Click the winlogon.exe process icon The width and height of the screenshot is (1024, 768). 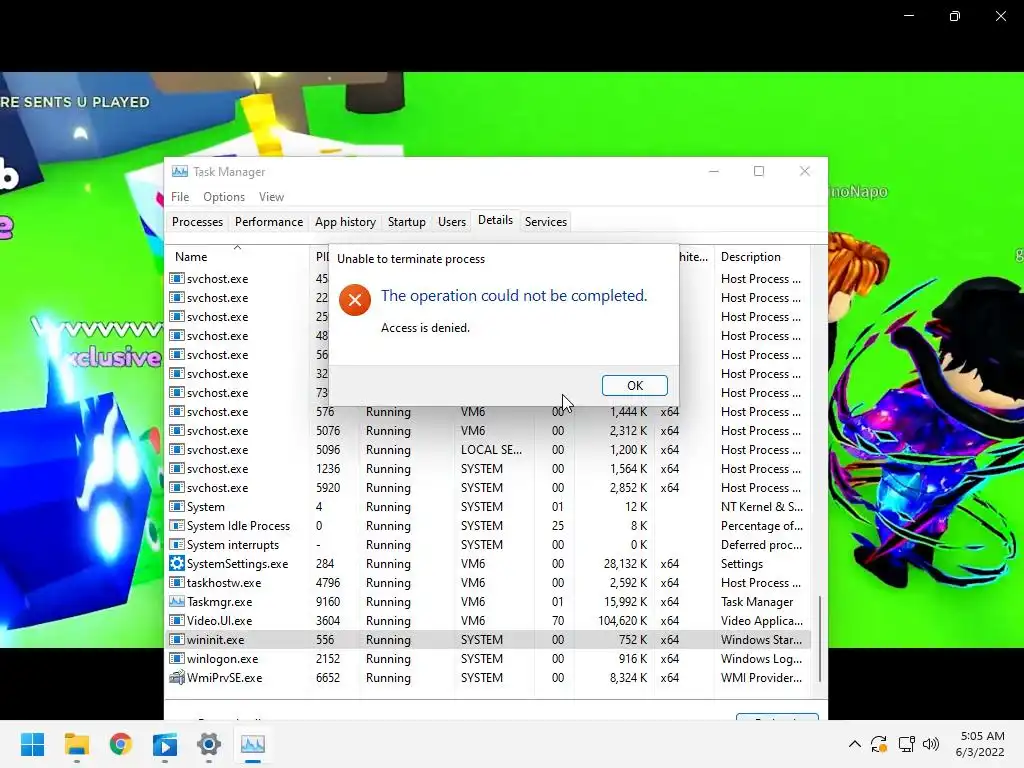[176, 658]
